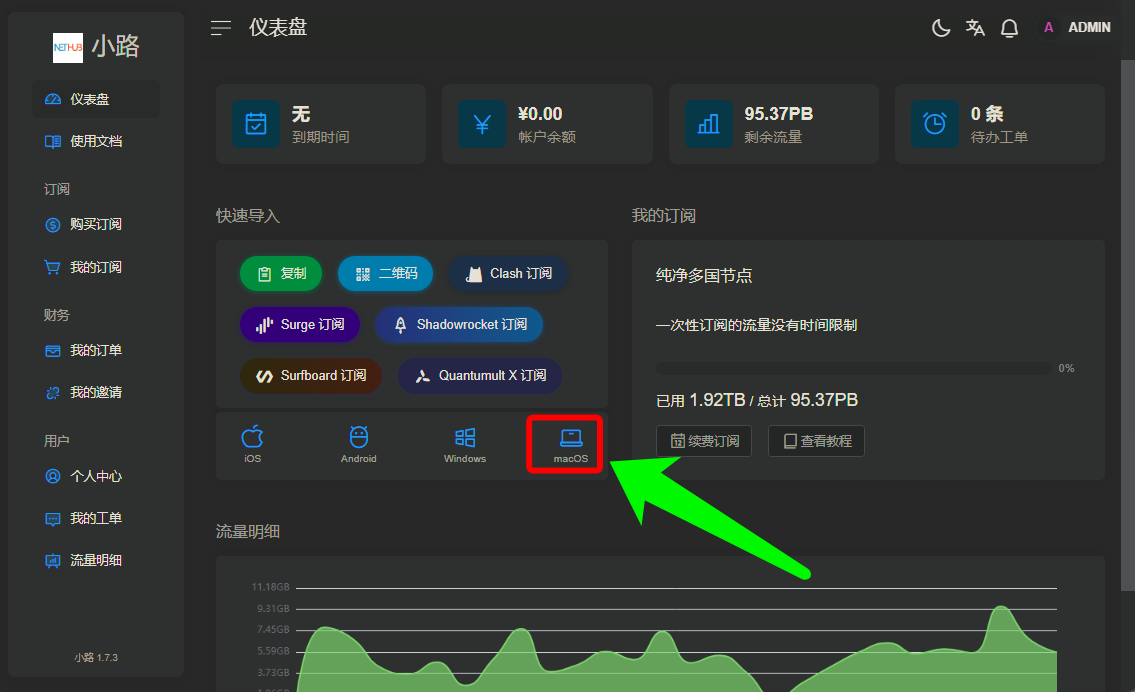
Task: Import via Clash 订阅 button
Action: click(x=509, y=274)
